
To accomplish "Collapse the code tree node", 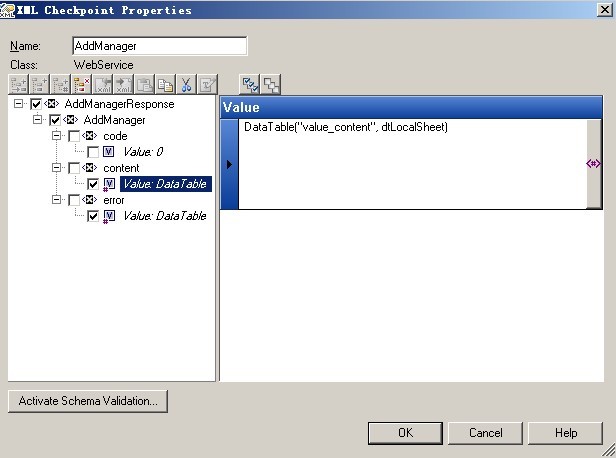I will [x=57, y=136].
